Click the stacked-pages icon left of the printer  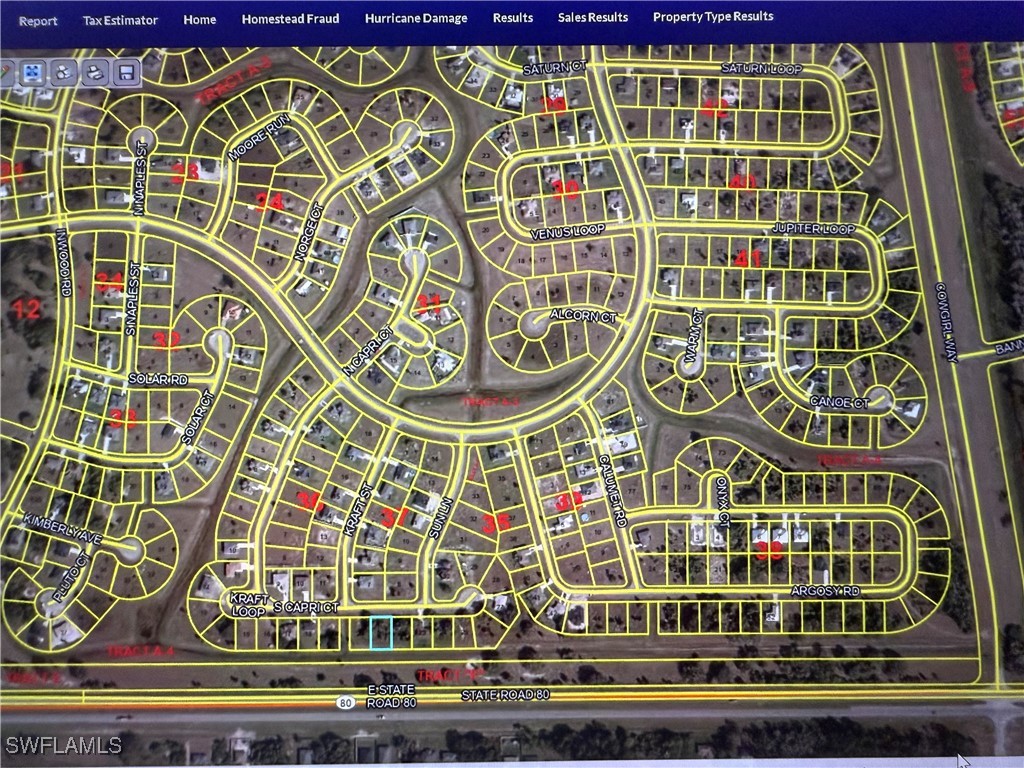point(64,71)
